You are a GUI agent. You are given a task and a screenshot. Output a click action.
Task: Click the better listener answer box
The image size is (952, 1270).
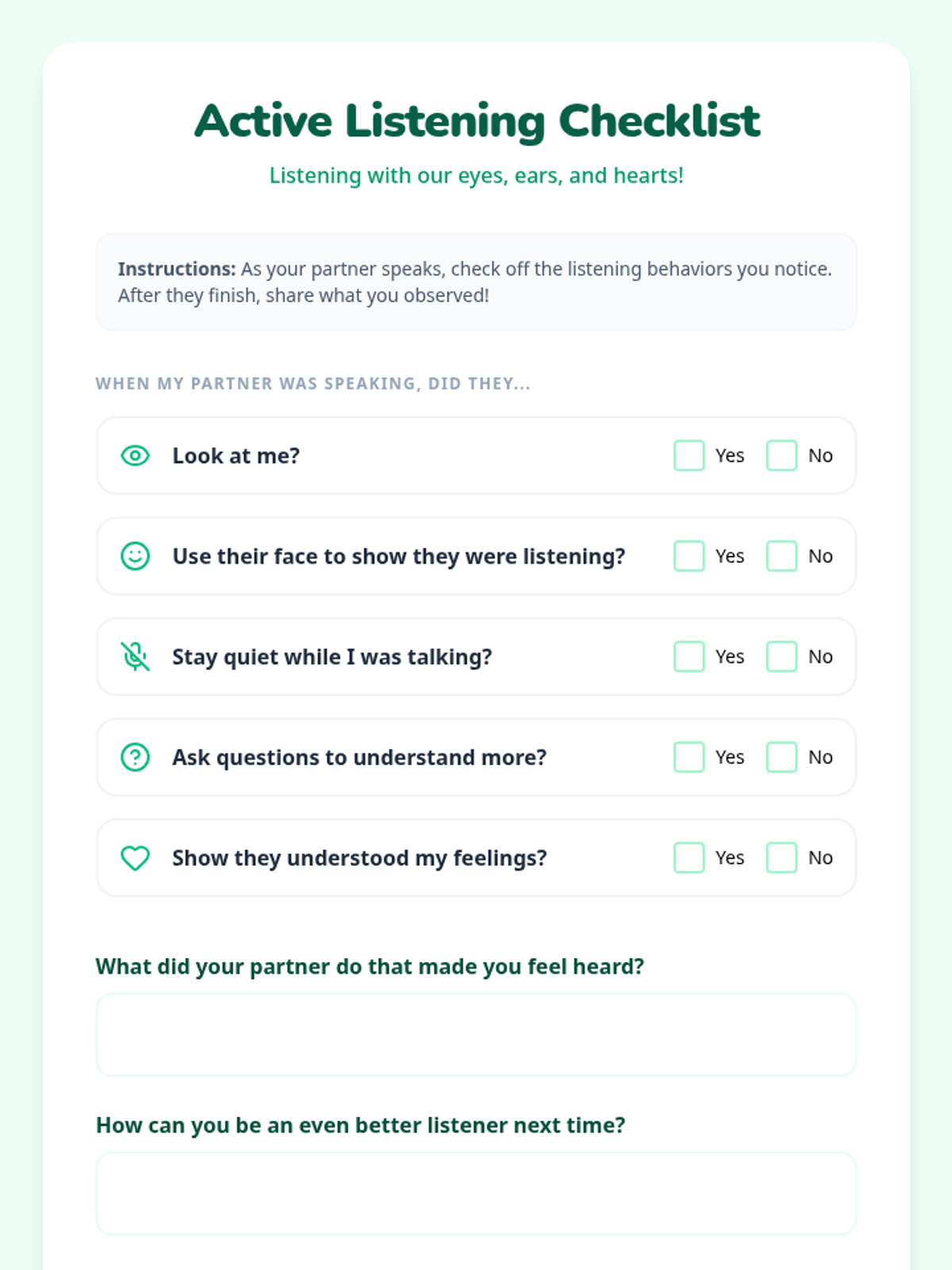[476, 1194]
